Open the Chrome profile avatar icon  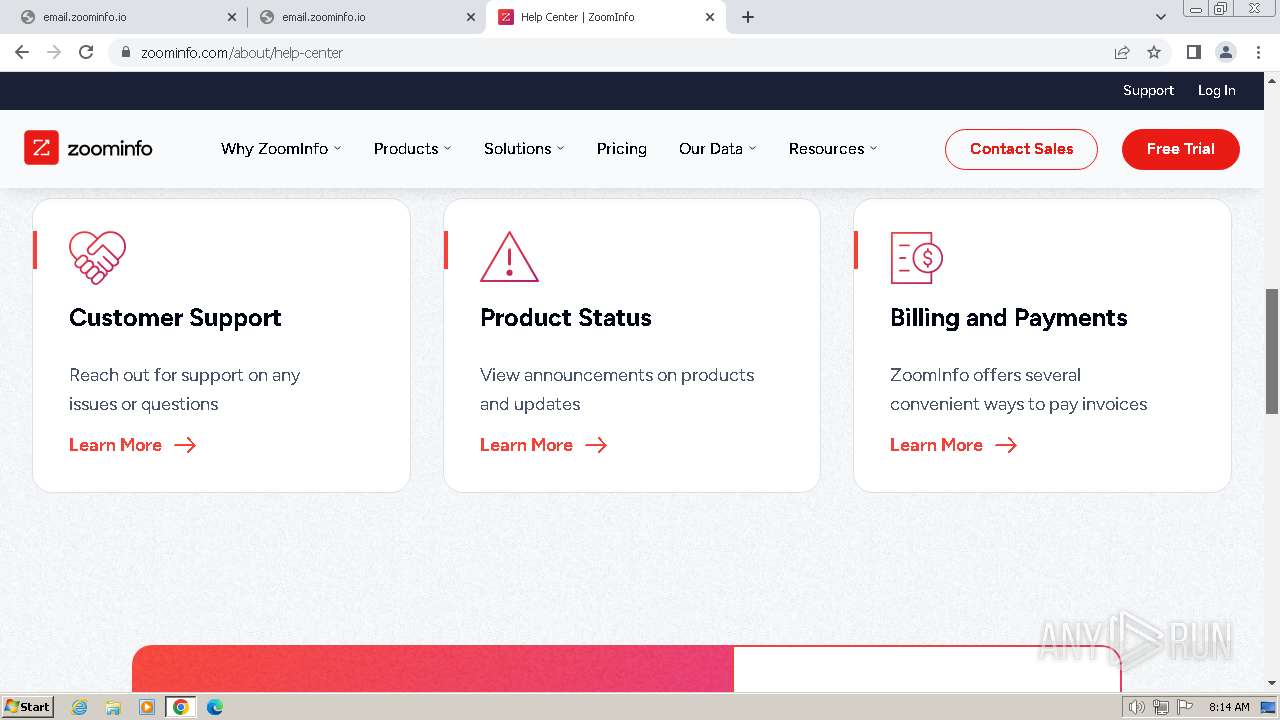click(x=1225, y=52)
